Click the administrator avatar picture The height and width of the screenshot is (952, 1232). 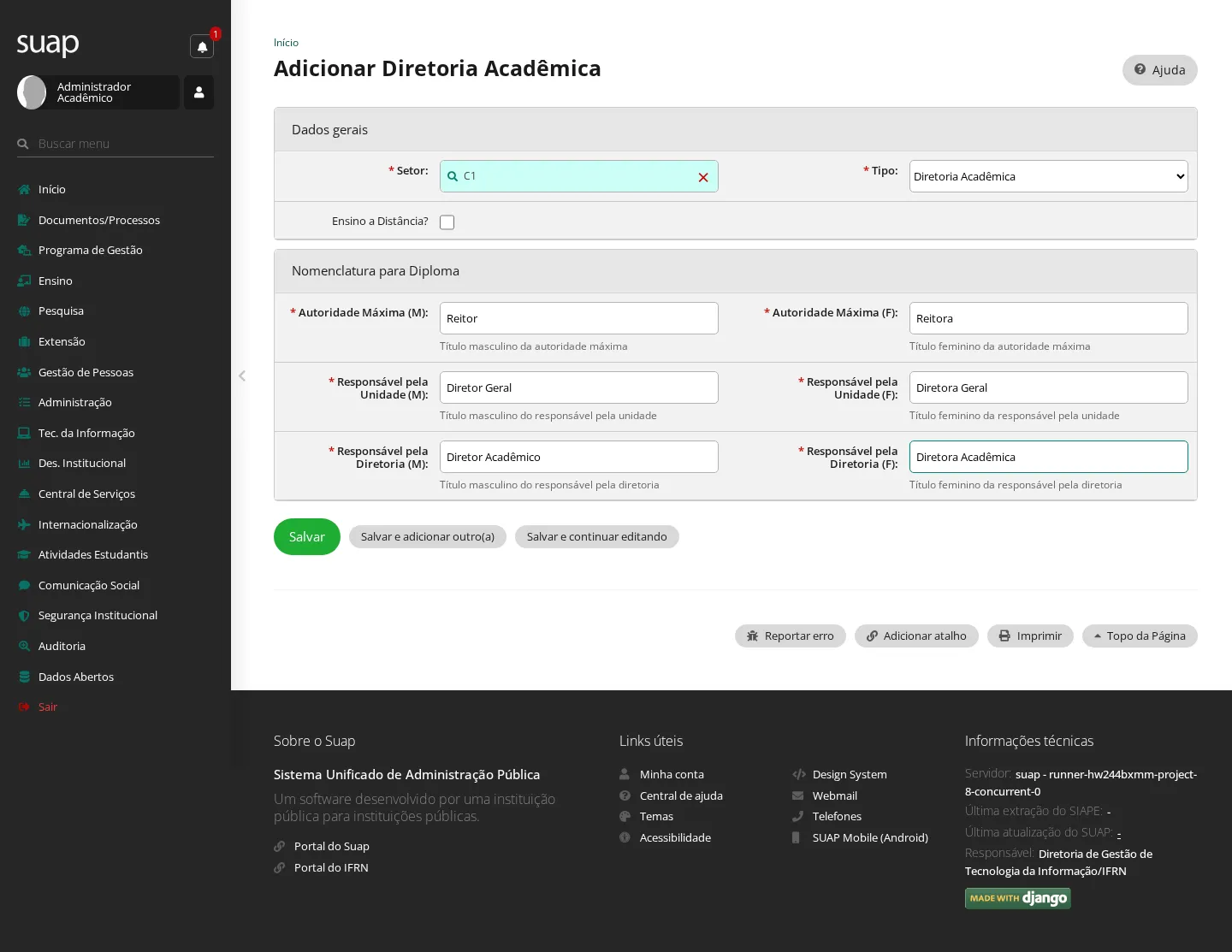pos(32,92)
